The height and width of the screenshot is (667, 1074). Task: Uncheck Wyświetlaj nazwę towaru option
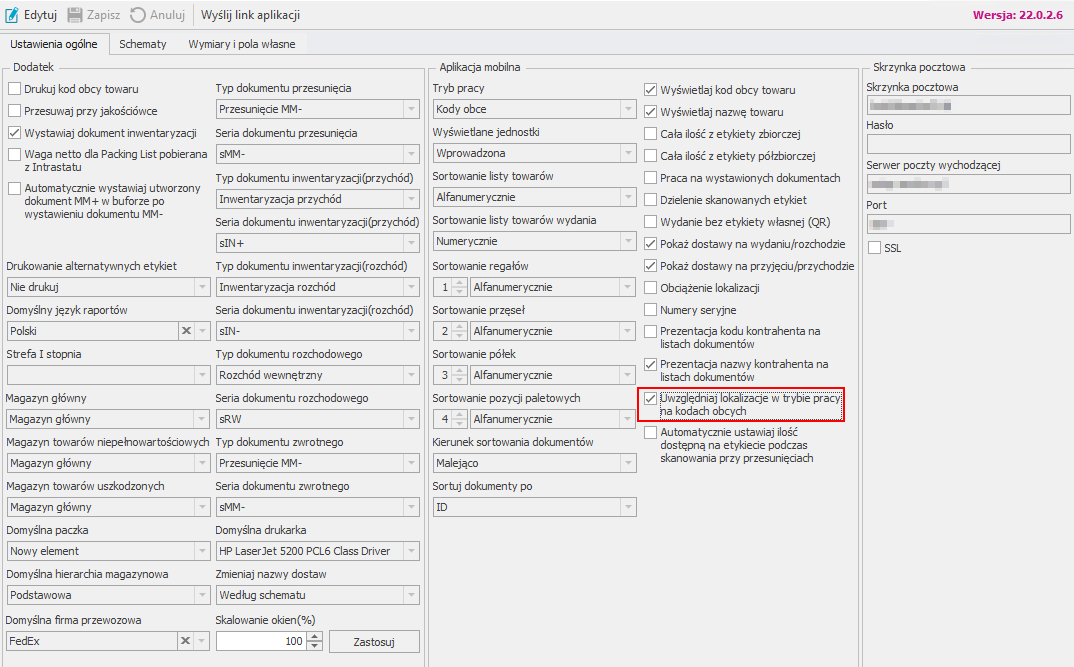(x=651, y=112)
